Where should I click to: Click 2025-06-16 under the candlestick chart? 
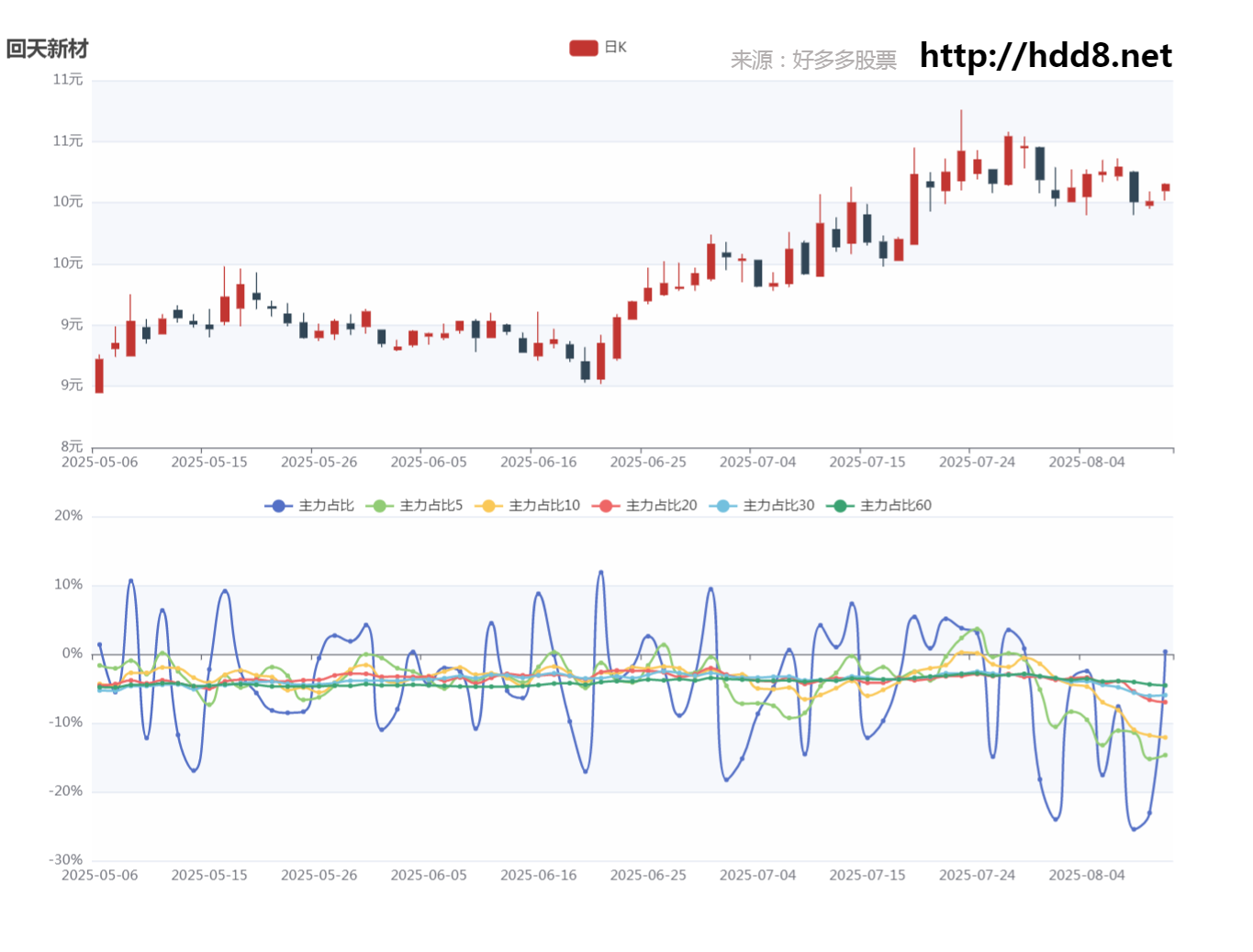point(539,463)
